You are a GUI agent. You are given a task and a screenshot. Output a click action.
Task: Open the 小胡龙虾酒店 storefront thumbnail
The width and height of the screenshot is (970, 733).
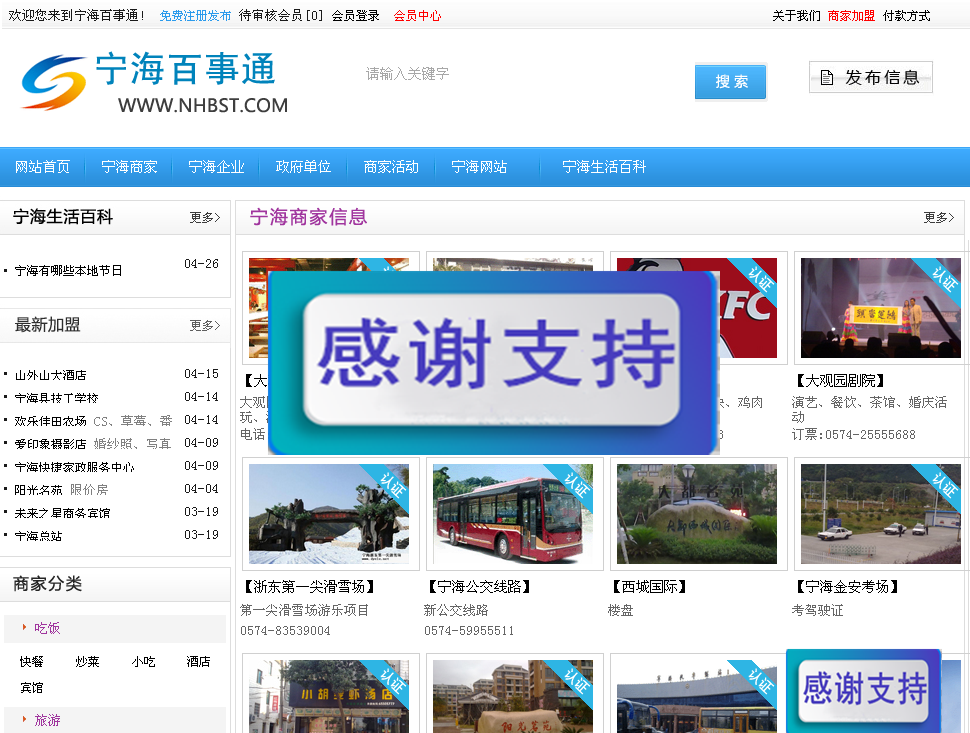click(x=329, y=697)
